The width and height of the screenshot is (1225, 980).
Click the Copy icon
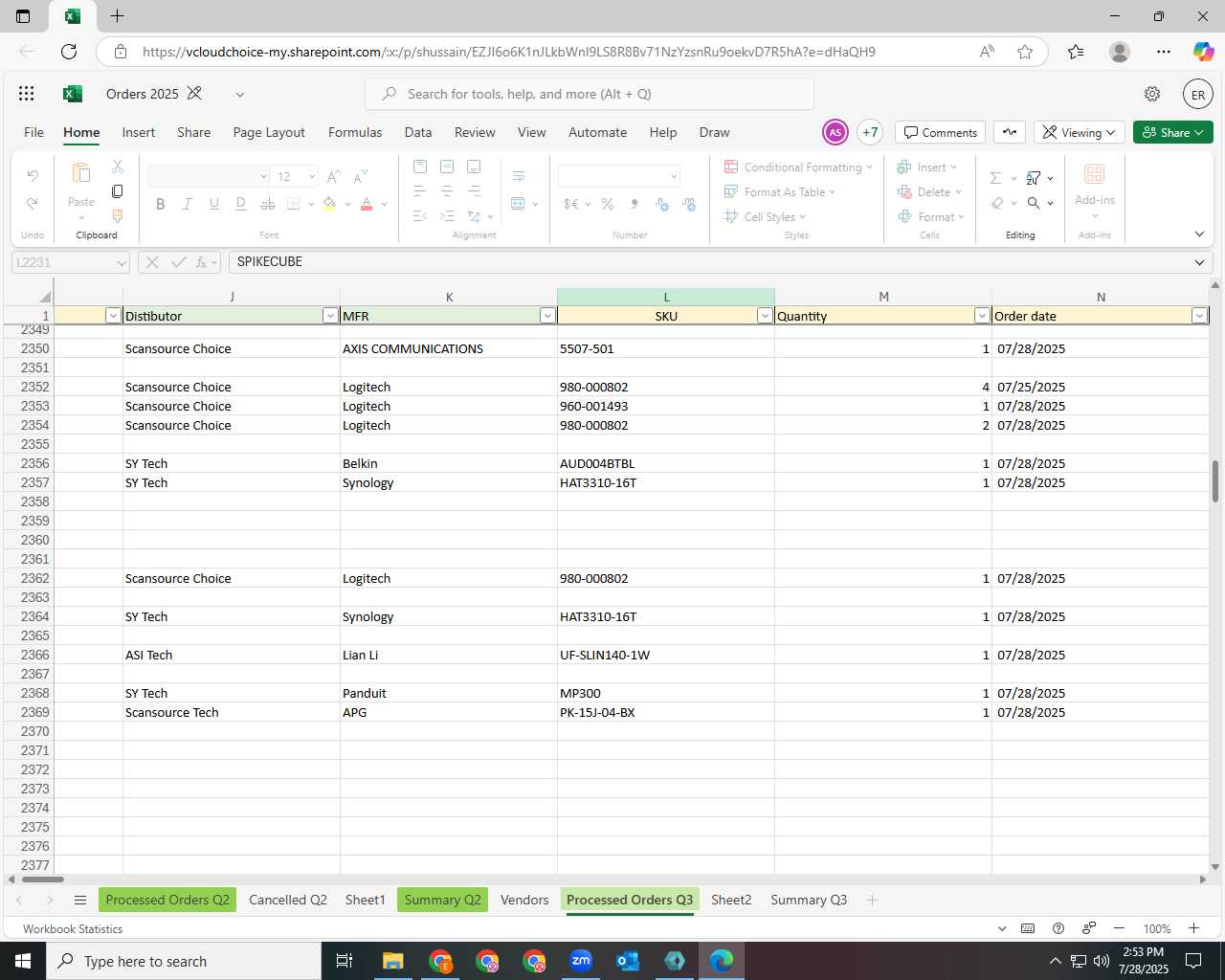pos(118,191)
